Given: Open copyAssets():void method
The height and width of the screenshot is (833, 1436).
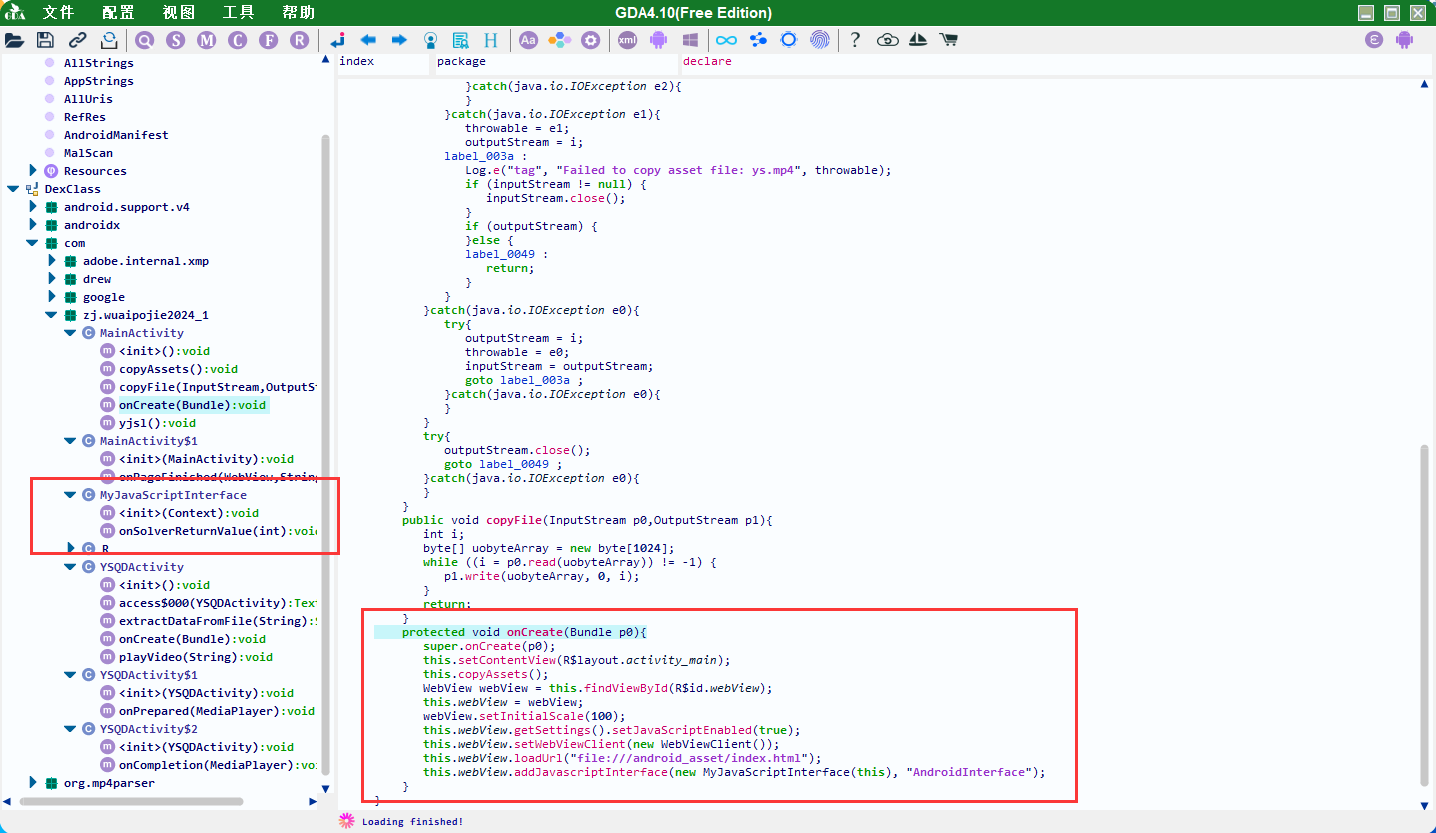Looking at the screenshot, I should (x=178, y=369).
